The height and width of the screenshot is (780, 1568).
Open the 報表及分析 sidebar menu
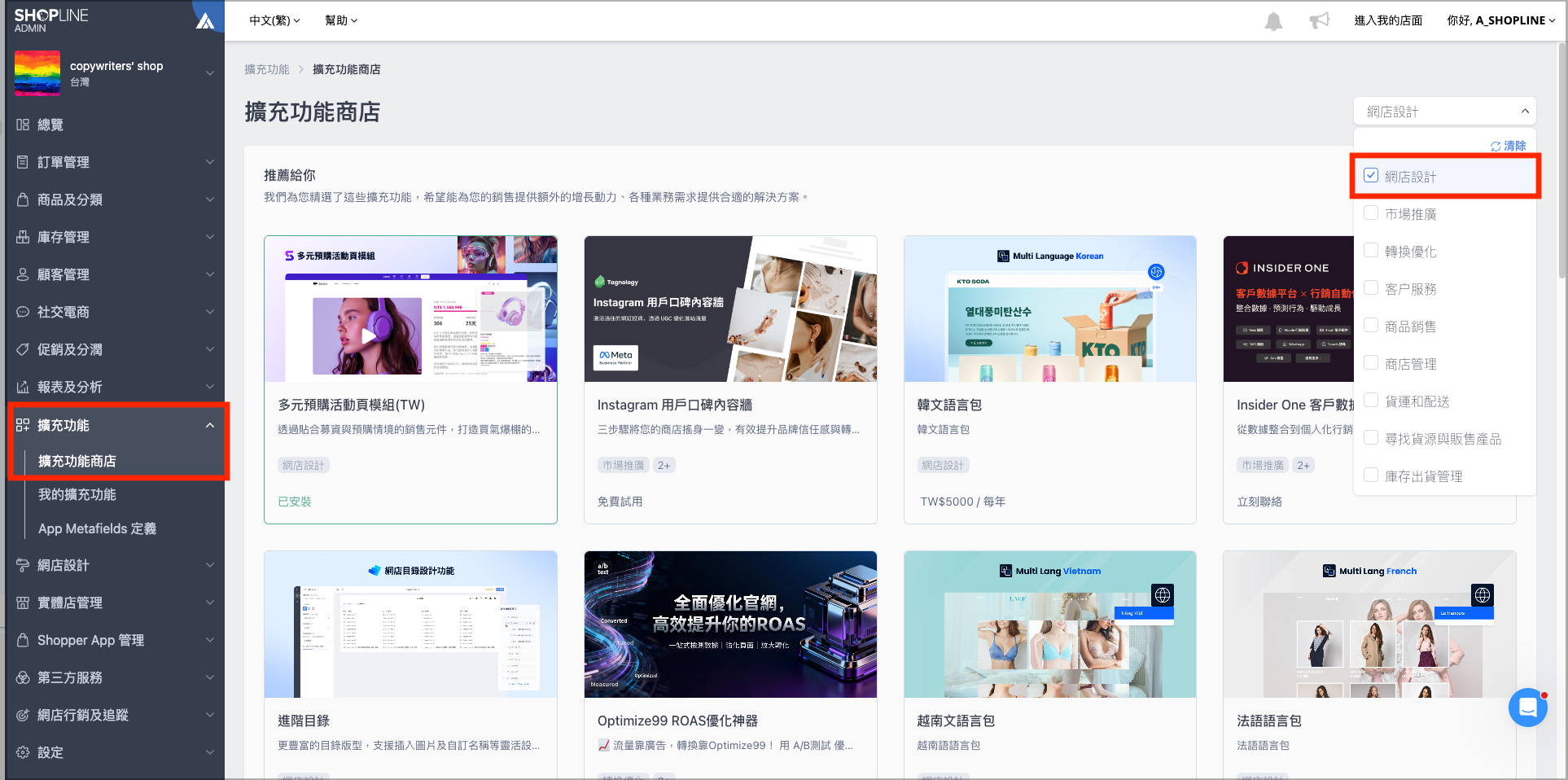click(70, 387)
